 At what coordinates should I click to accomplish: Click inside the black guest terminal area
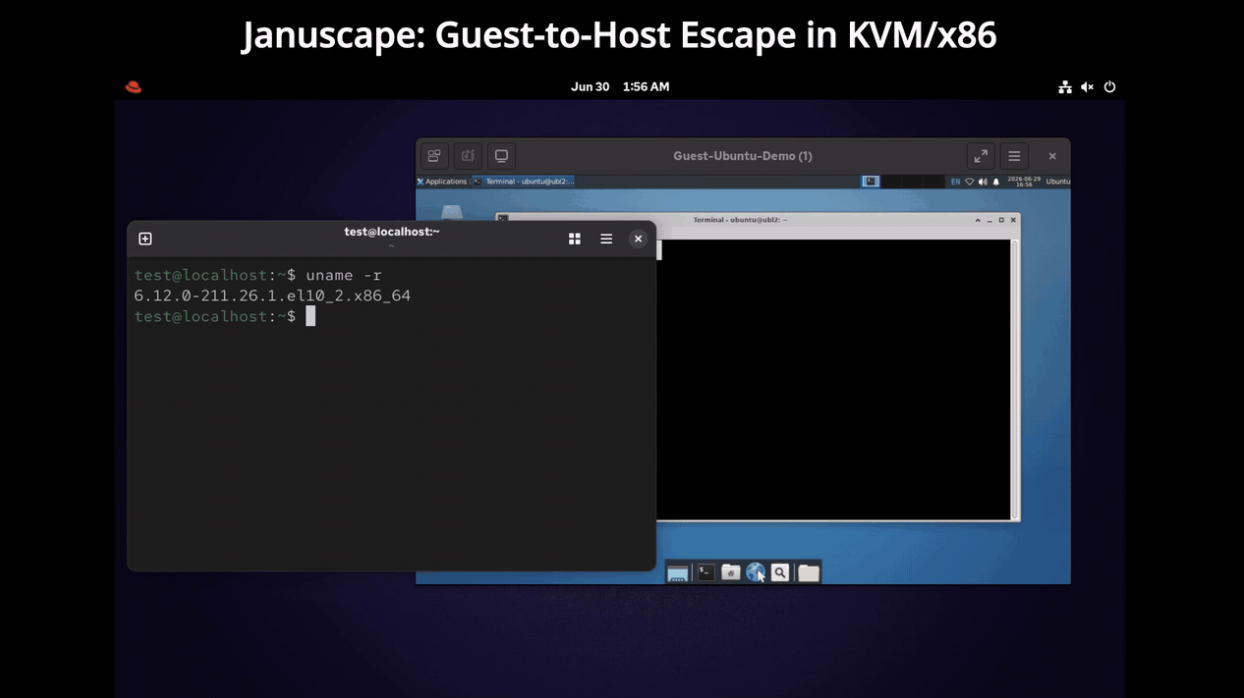835,380
